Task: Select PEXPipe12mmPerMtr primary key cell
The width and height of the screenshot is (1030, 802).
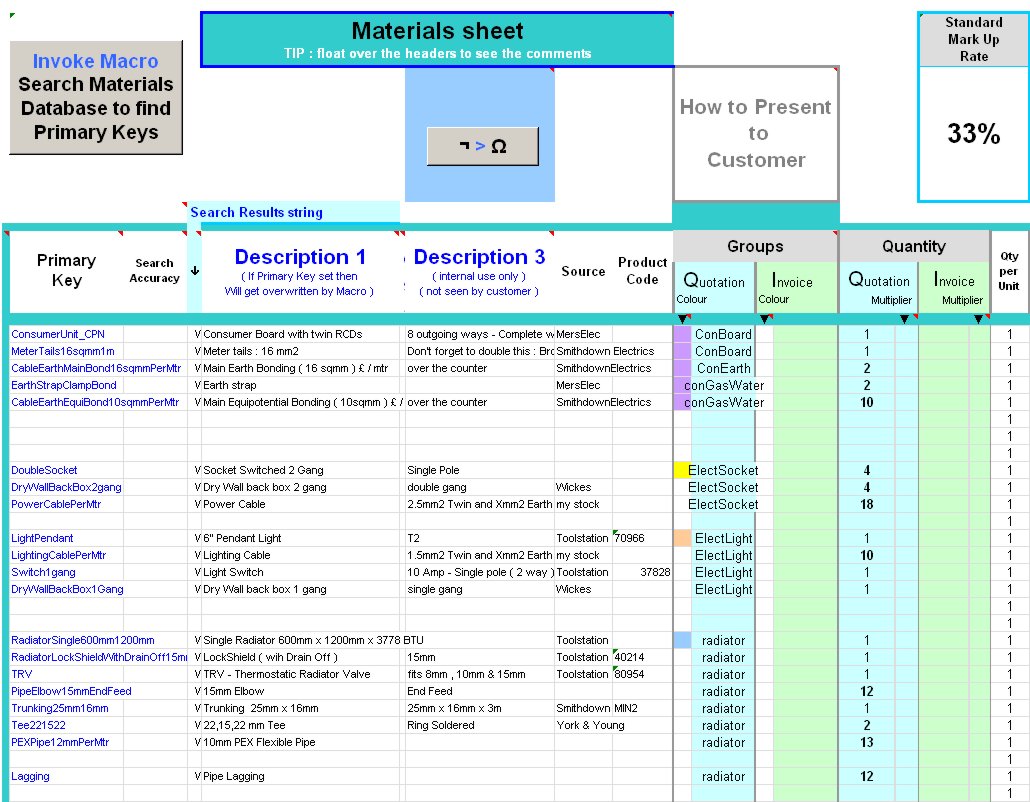Action: (66, 742)
